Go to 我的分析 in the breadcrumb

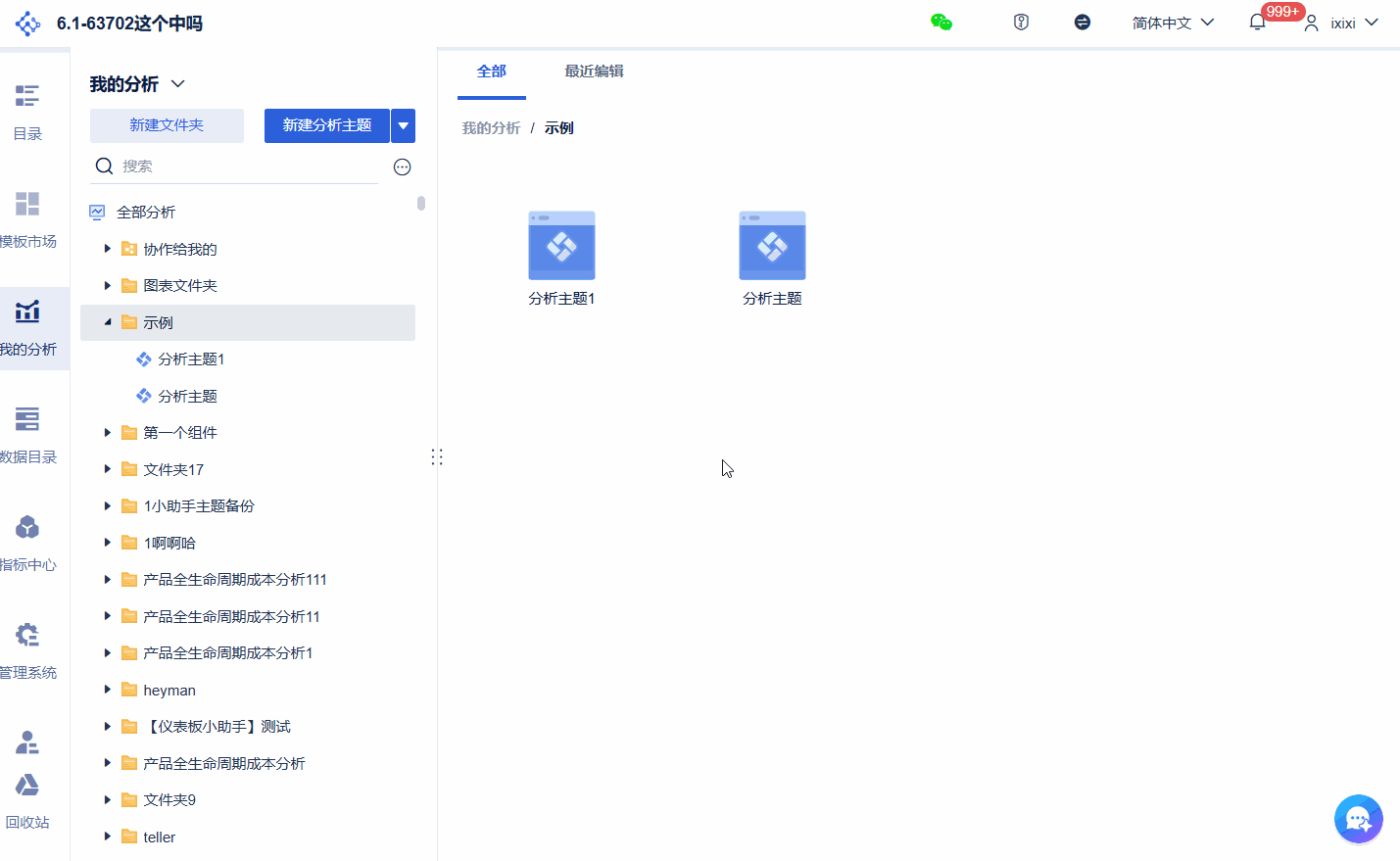[x=491, y=128]
